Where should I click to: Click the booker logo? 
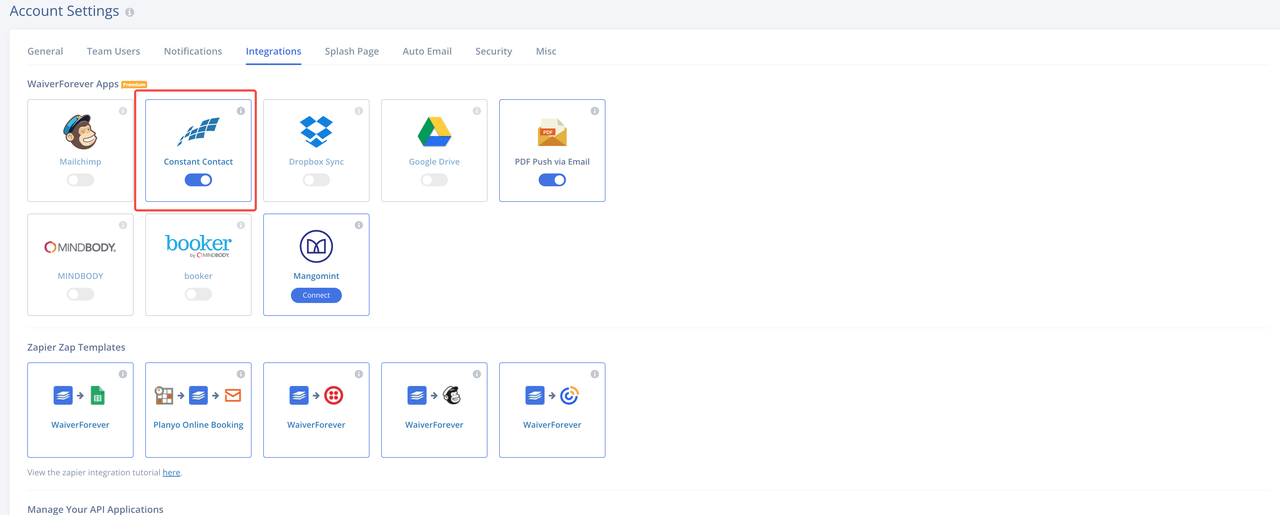[198, 246]
